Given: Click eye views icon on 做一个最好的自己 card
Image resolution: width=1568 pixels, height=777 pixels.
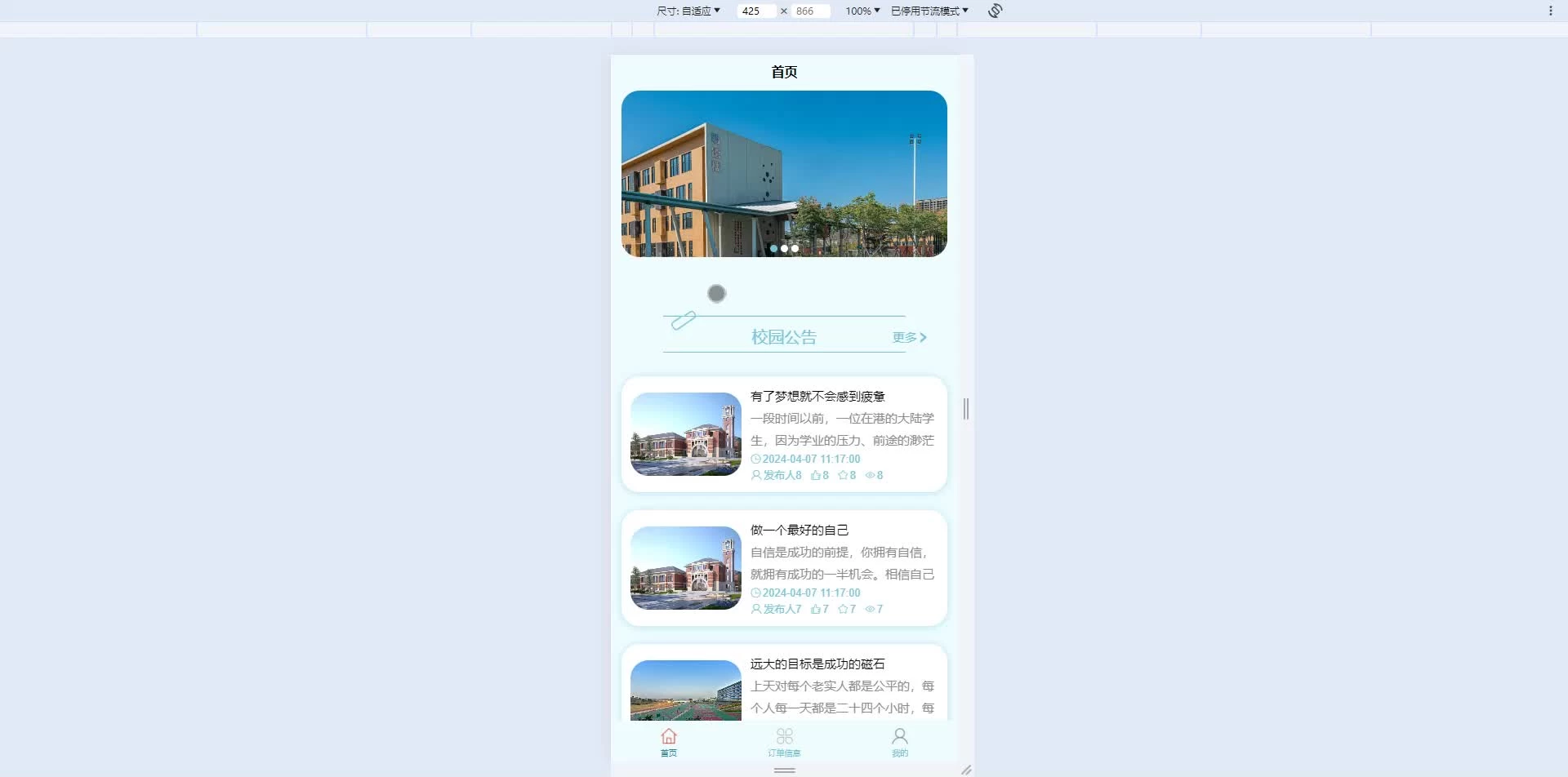Looking at the screenshot, I should (x=870, y=609).
